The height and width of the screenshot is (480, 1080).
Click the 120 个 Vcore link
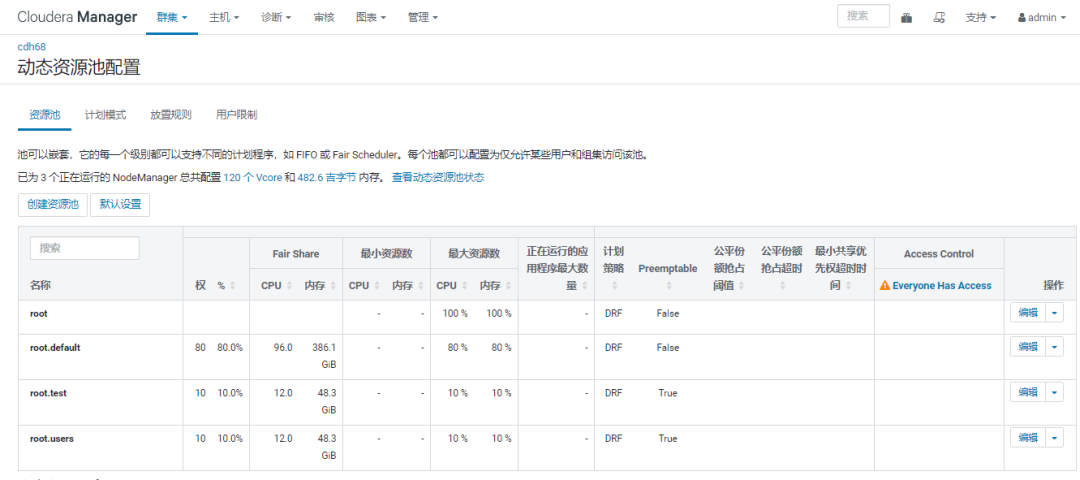pos(253,178)
